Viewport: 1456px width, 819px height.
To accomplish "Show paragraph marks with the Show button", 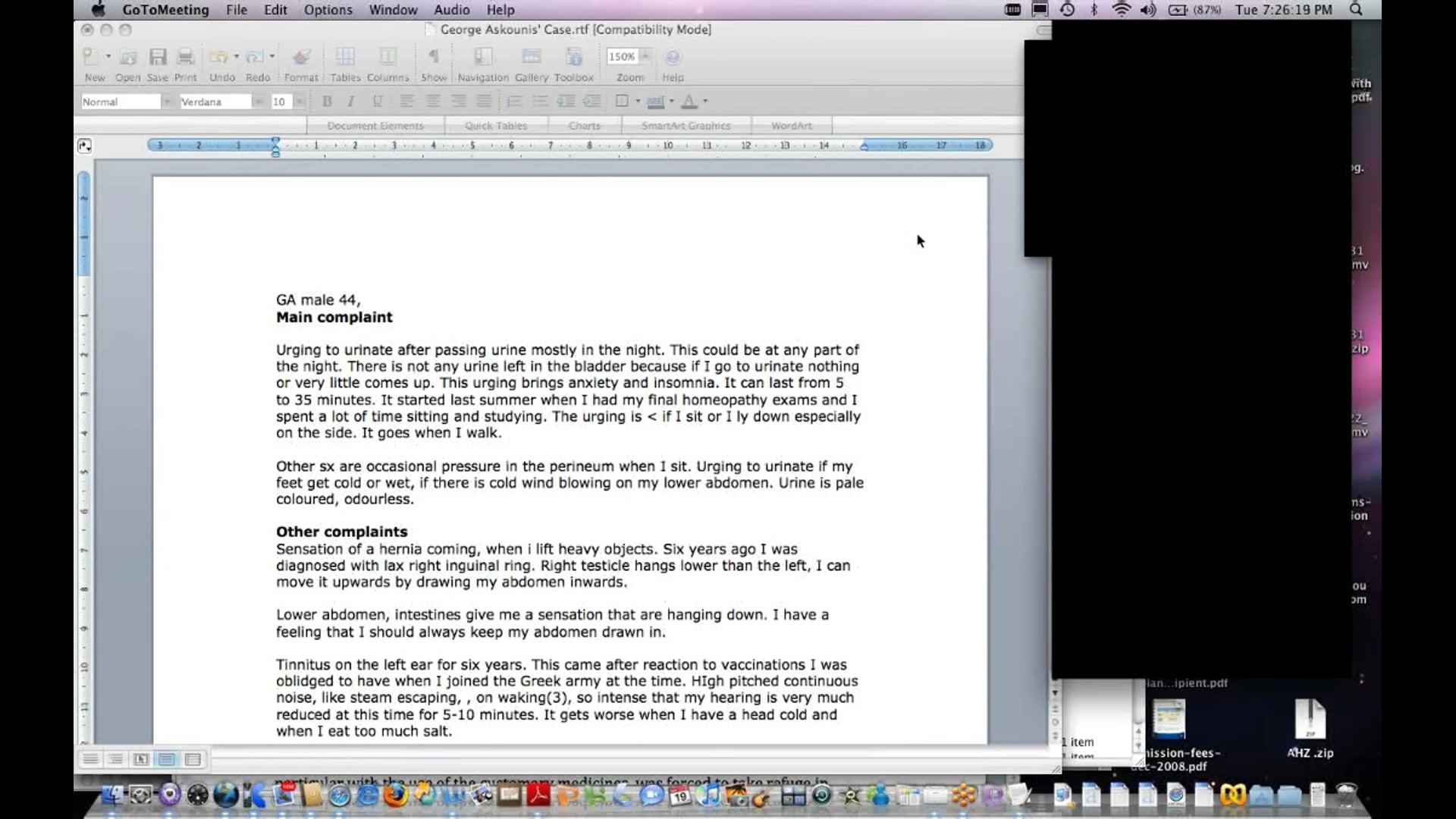I will coord(434,61).
